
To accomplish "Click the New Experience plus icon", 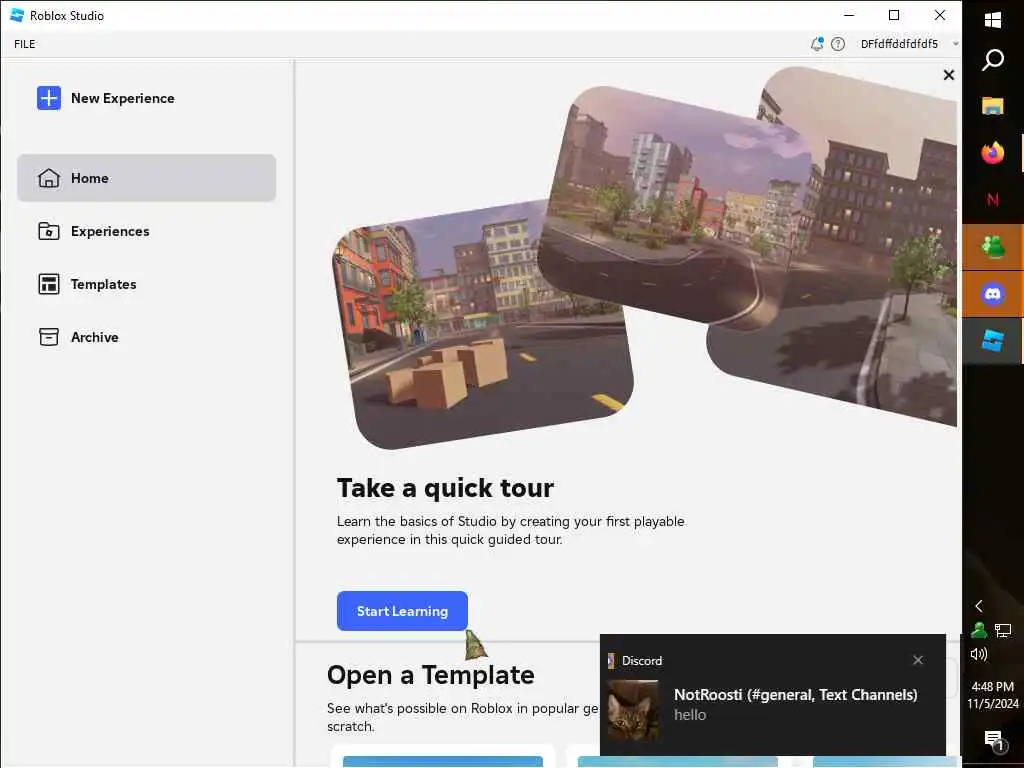I will [49, 98].
